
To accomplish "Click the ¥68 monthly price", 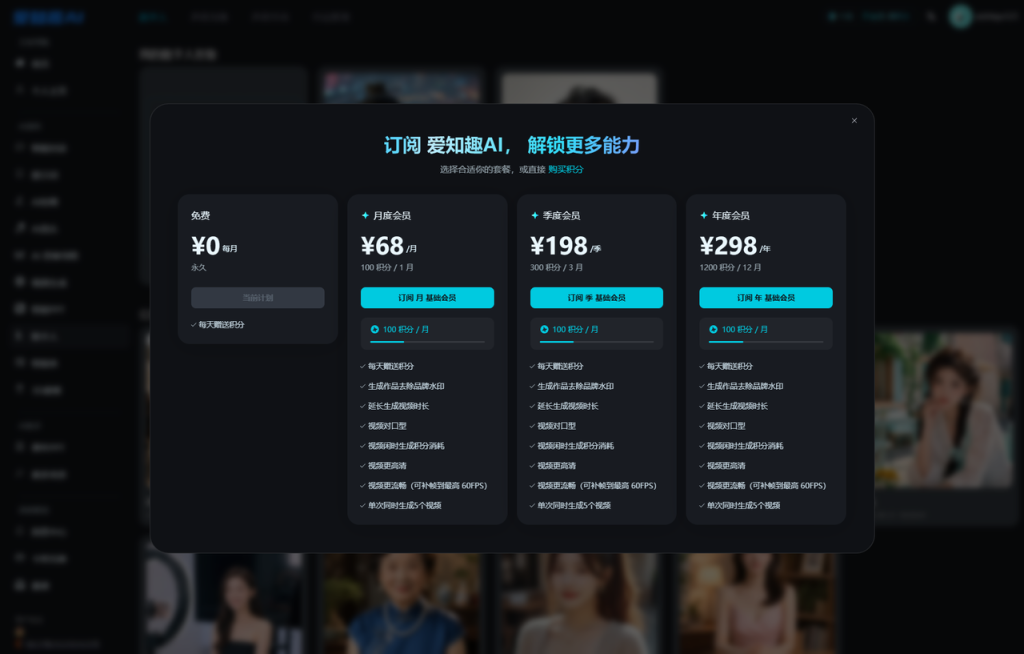I will [x=382, y=246].
